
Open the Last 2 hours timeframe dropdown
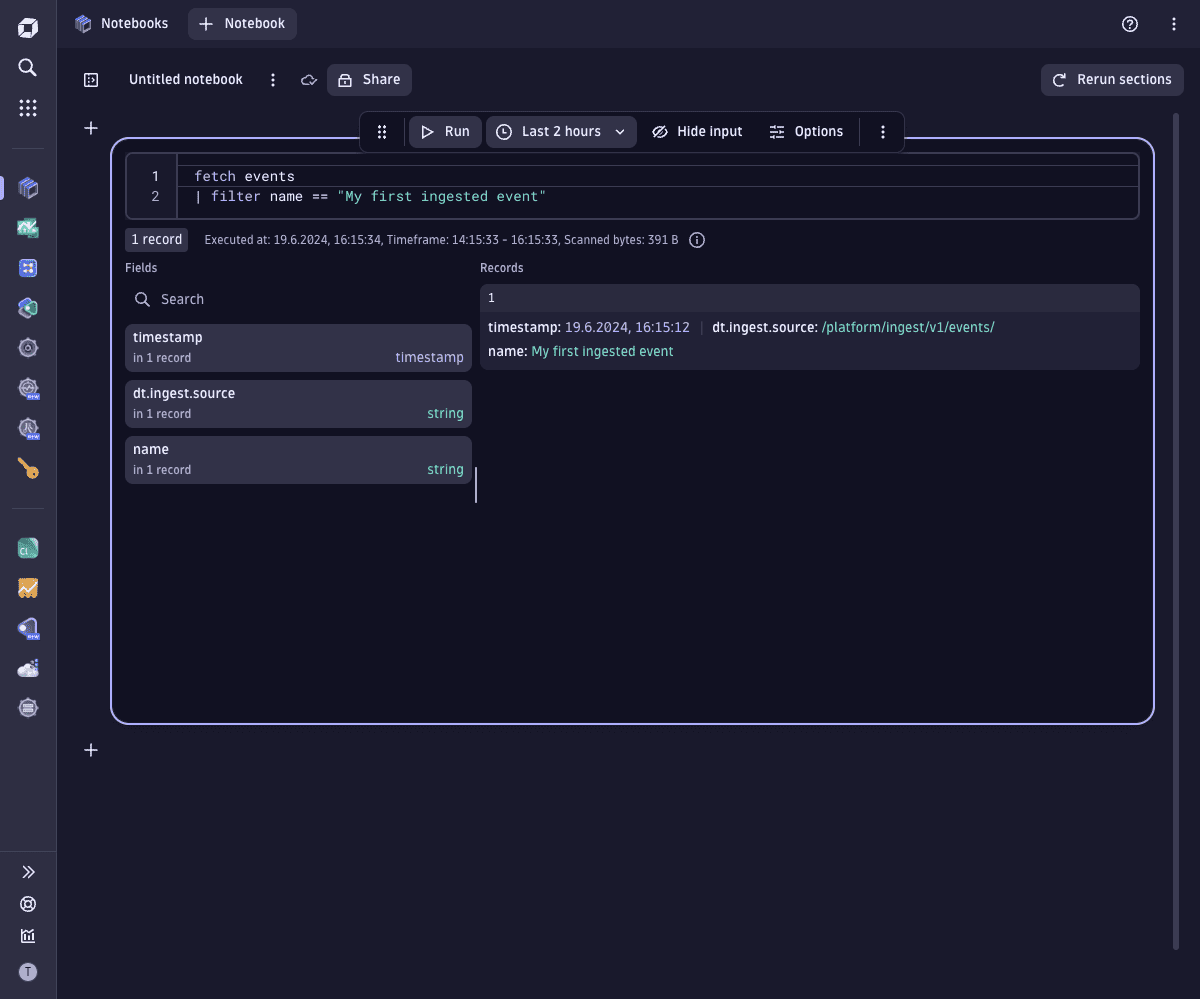coord(560,131)
